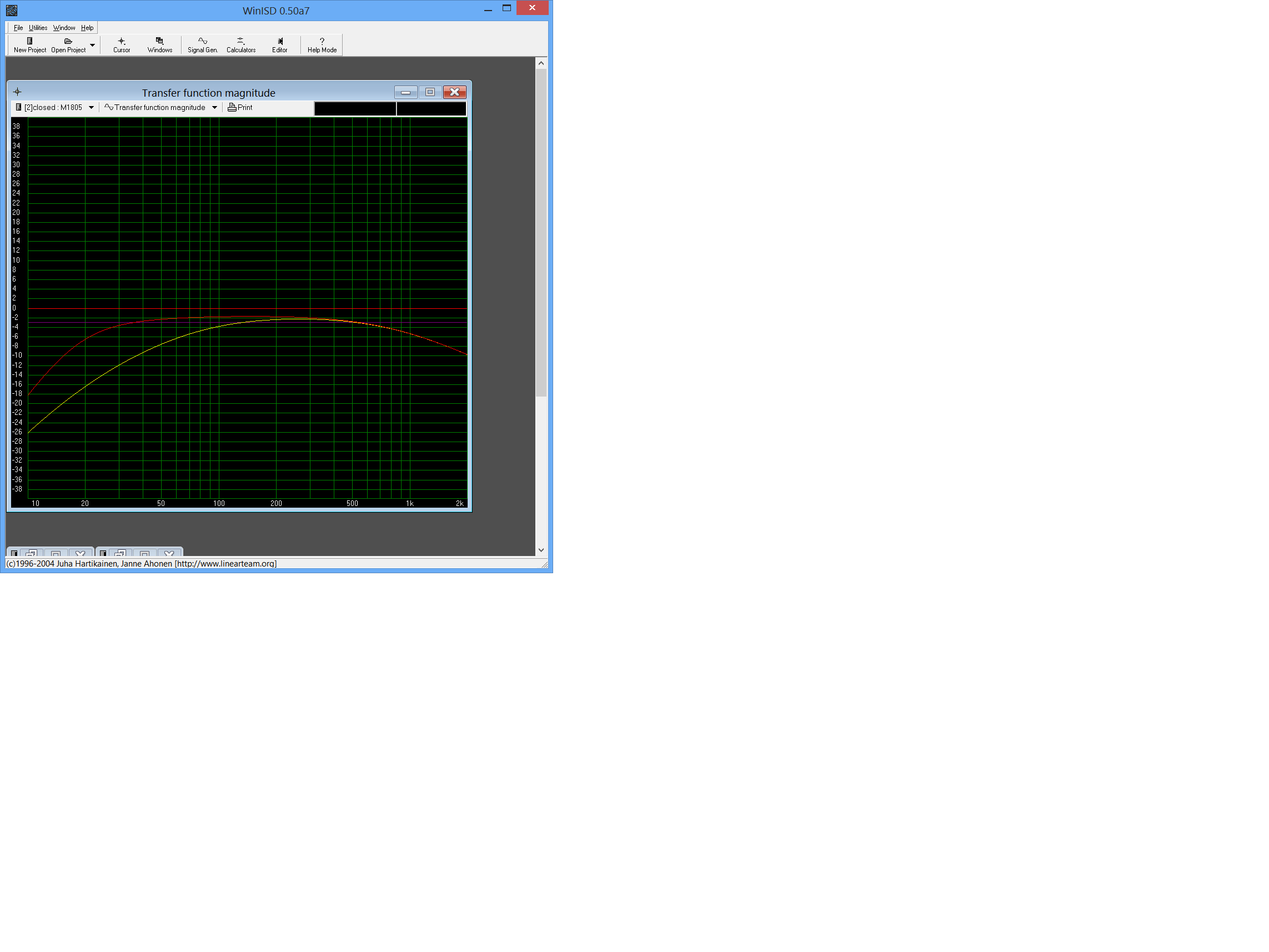Maximize the Transfer function magnitude child window
Screen dimensions: 1269x952
pyautogui.click(x=430, y=92)
